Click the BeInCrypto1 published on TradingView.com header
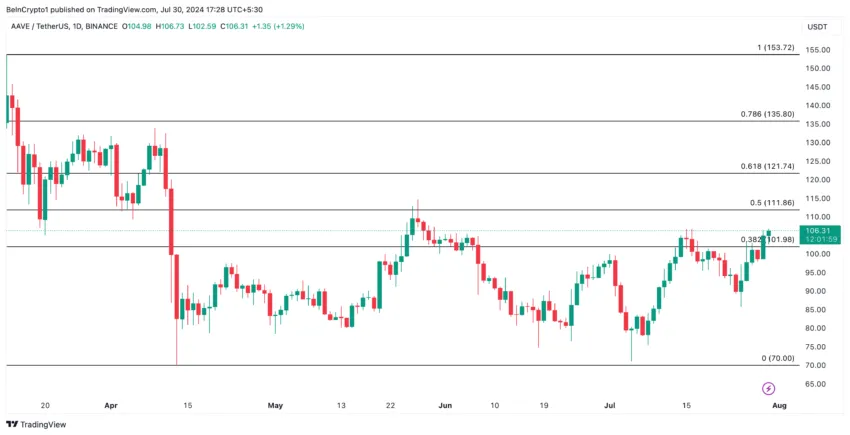850x435 pixels. 136,8
